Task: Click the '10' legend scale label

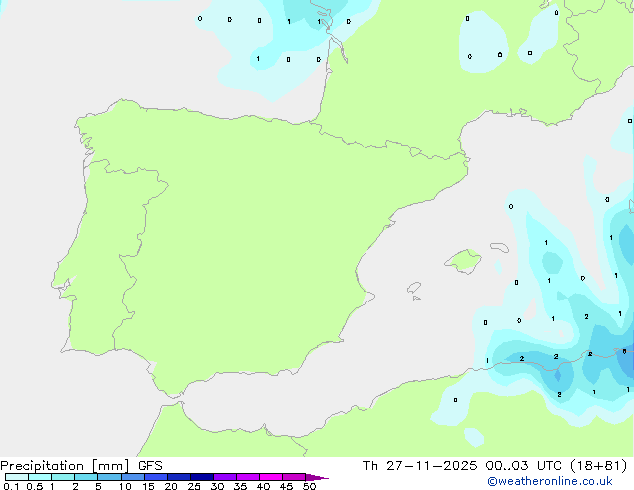Action: [x=125, y=486]
